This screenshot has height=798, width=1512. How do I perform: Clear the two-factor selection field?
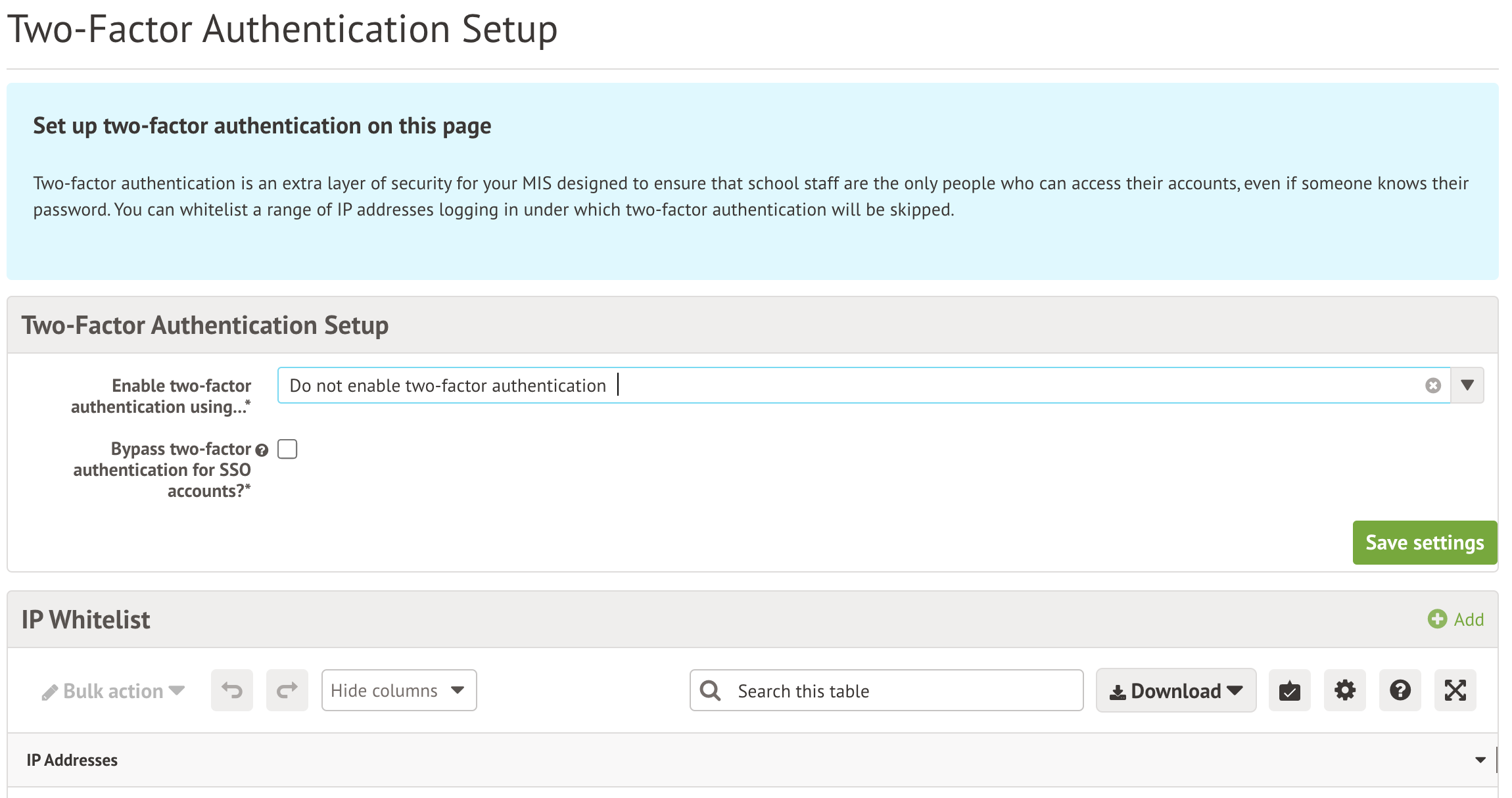[x=1433, y=386]
